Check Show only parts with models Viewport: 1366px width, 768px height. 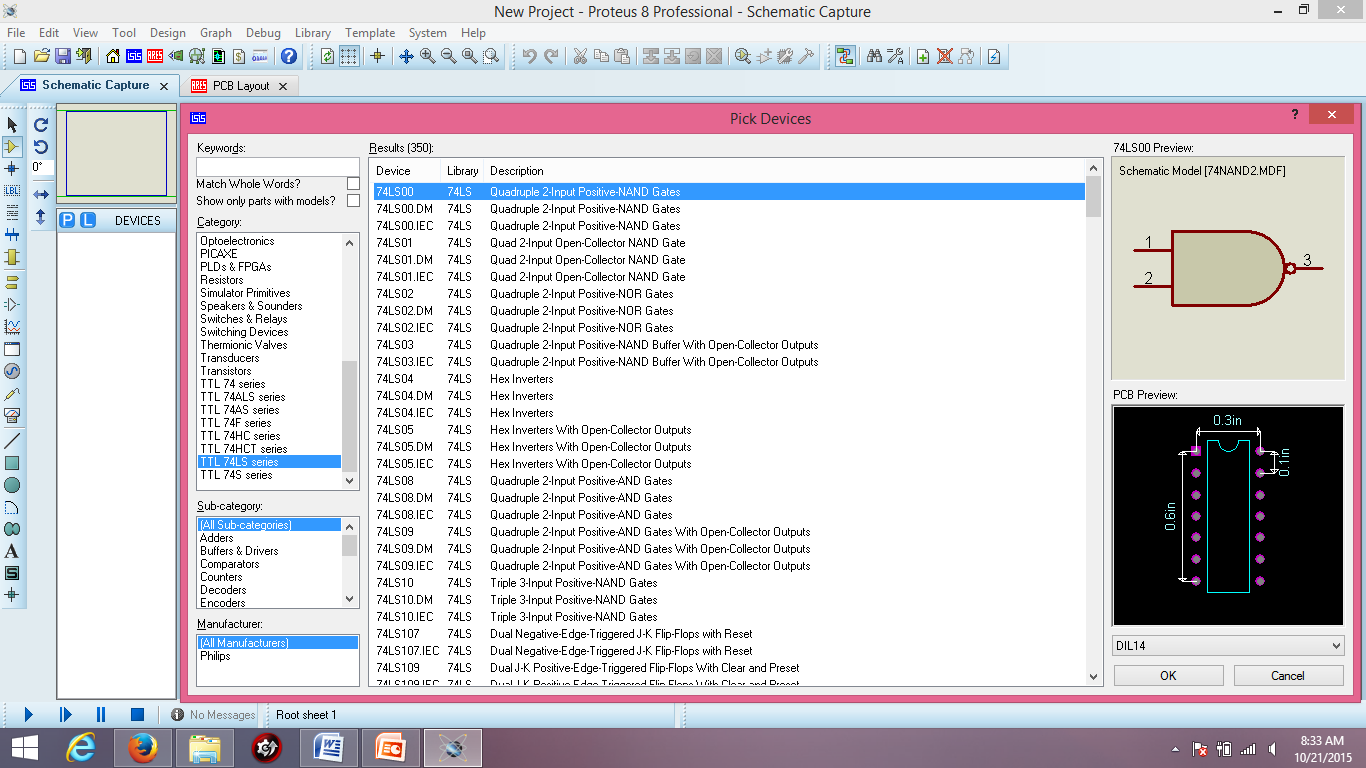point(352,198)
